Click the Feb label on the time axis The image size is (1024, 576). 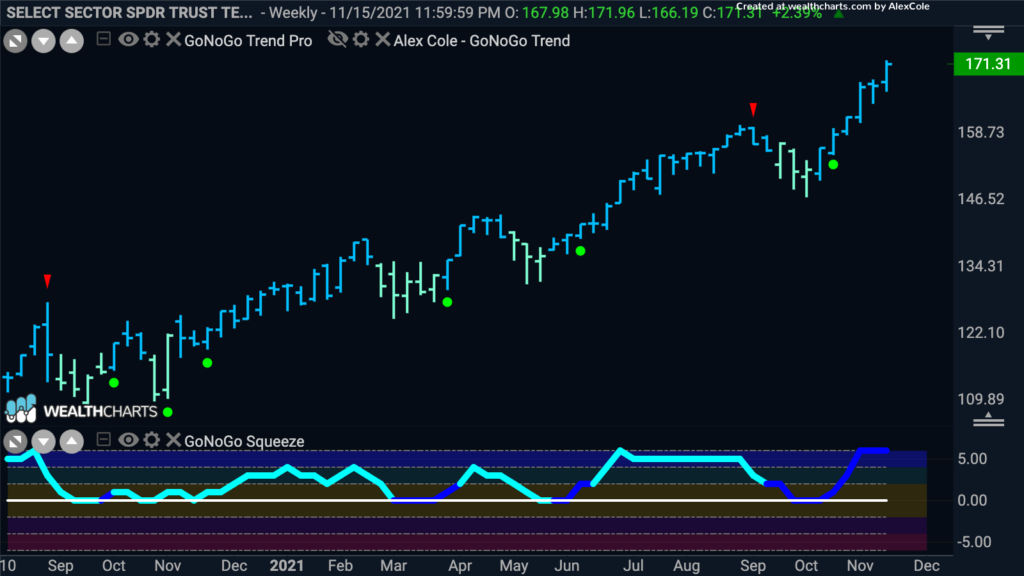[x=340, y=566]
